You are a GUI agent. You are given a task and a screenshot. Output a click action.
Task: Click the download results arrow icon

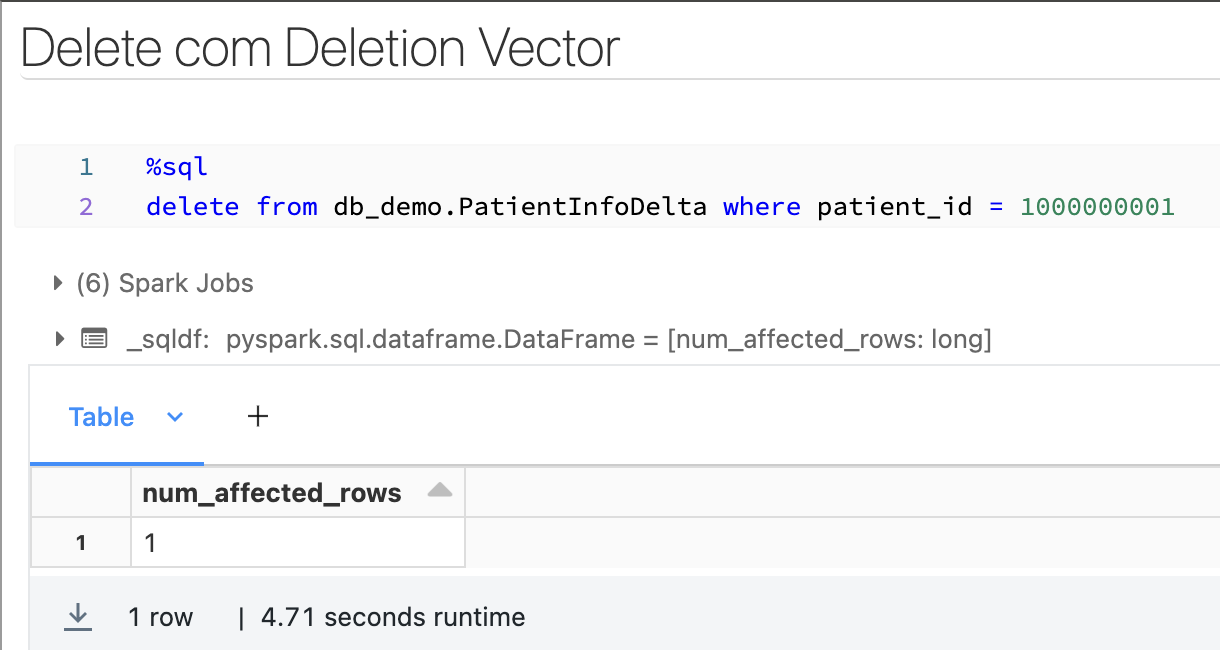tap(77, 617)
